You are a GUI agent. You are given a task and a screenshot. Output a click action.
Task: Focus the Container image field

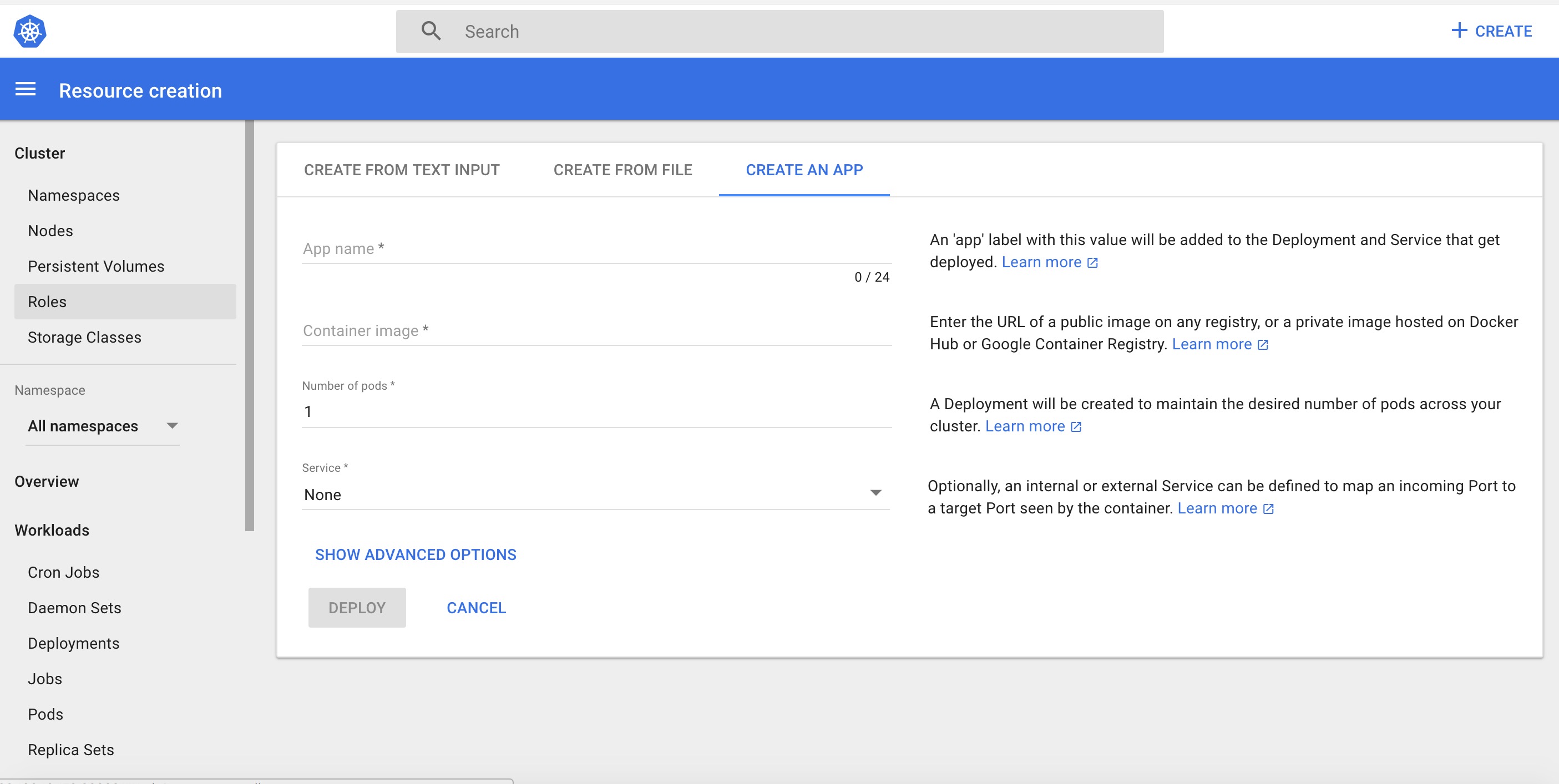[x=596, y=331]
